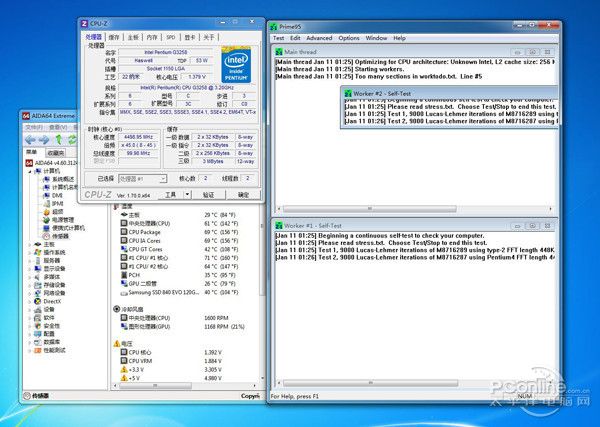
Task: Expand the 显示设备 node in AIDA64 tree
Action: point(30,269)
